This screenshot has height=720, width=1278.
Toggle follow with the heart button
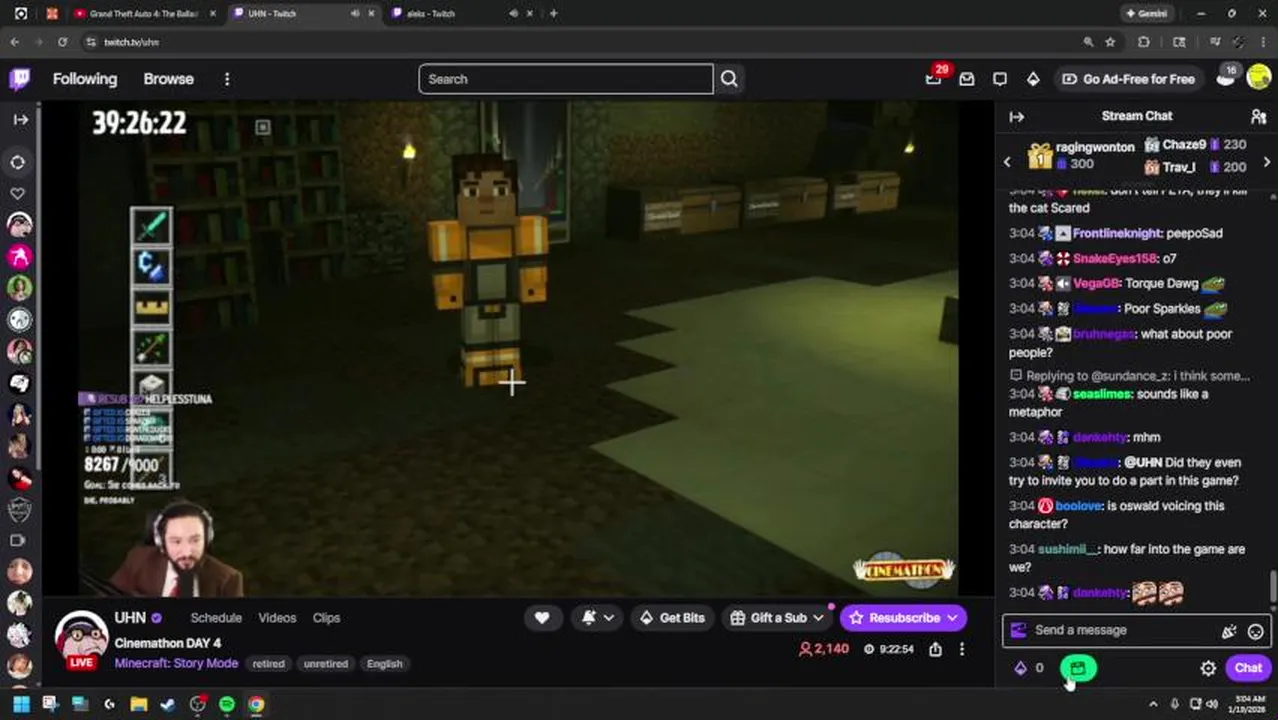coord(542,618)
